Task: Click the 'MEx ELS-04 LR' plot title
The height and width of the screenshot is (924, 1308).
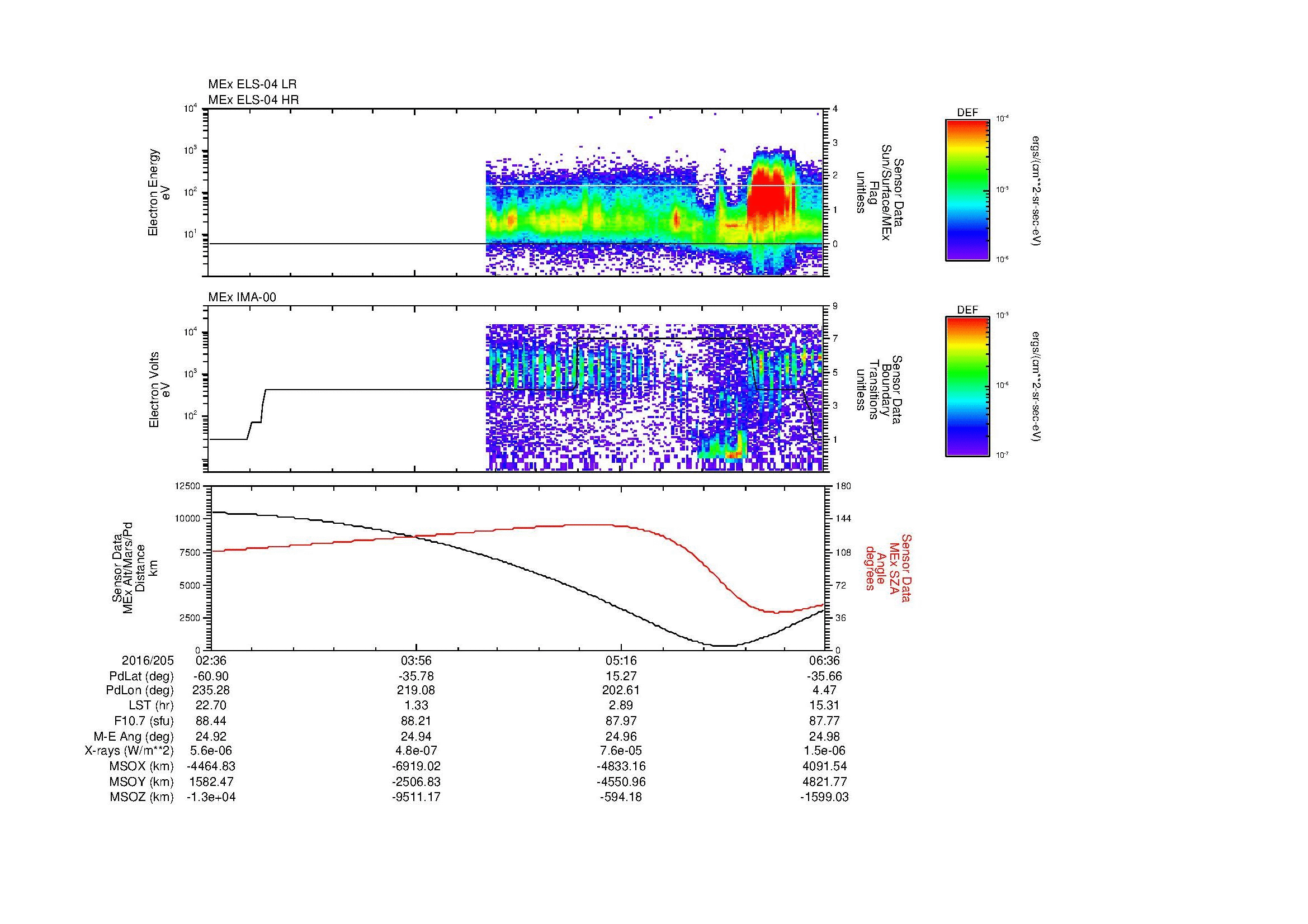Action: [252, 84]
